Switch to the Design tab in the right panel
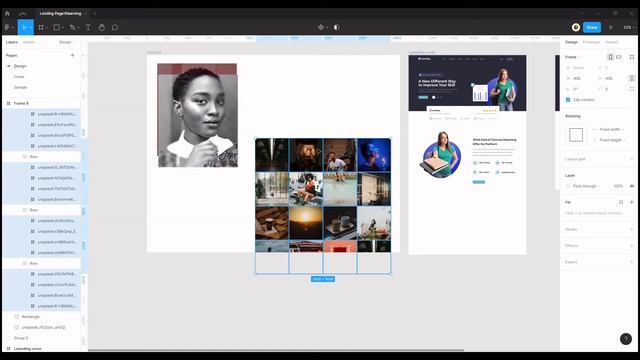This screenshot has width=640, height=360. pos(571,42)
